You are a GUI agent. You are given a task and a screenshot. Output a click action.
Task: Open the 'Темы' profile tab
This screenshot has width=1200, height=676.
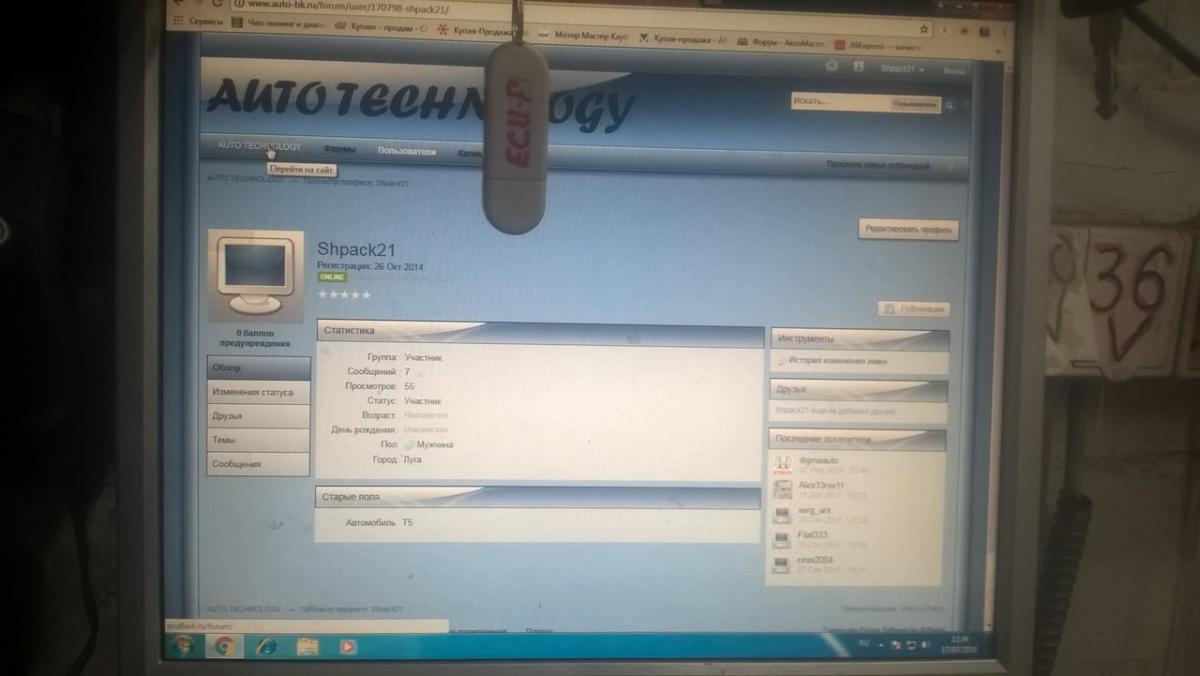click(259, 440)
